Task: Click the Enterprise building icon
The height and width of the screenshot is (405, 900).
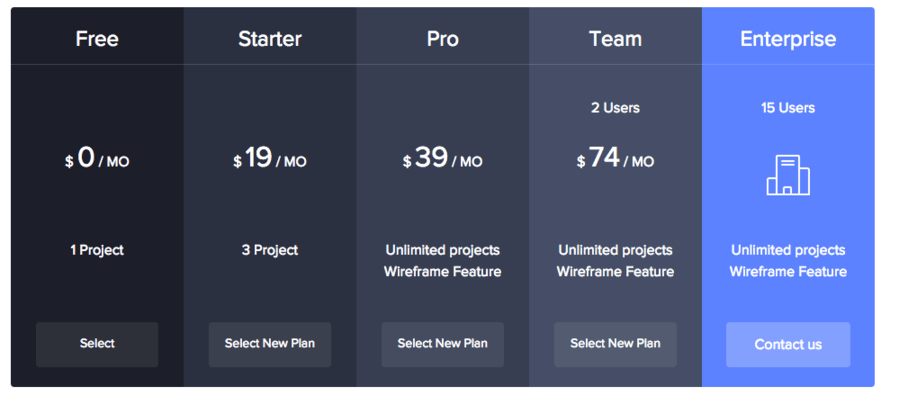Action: click(788, 175)
